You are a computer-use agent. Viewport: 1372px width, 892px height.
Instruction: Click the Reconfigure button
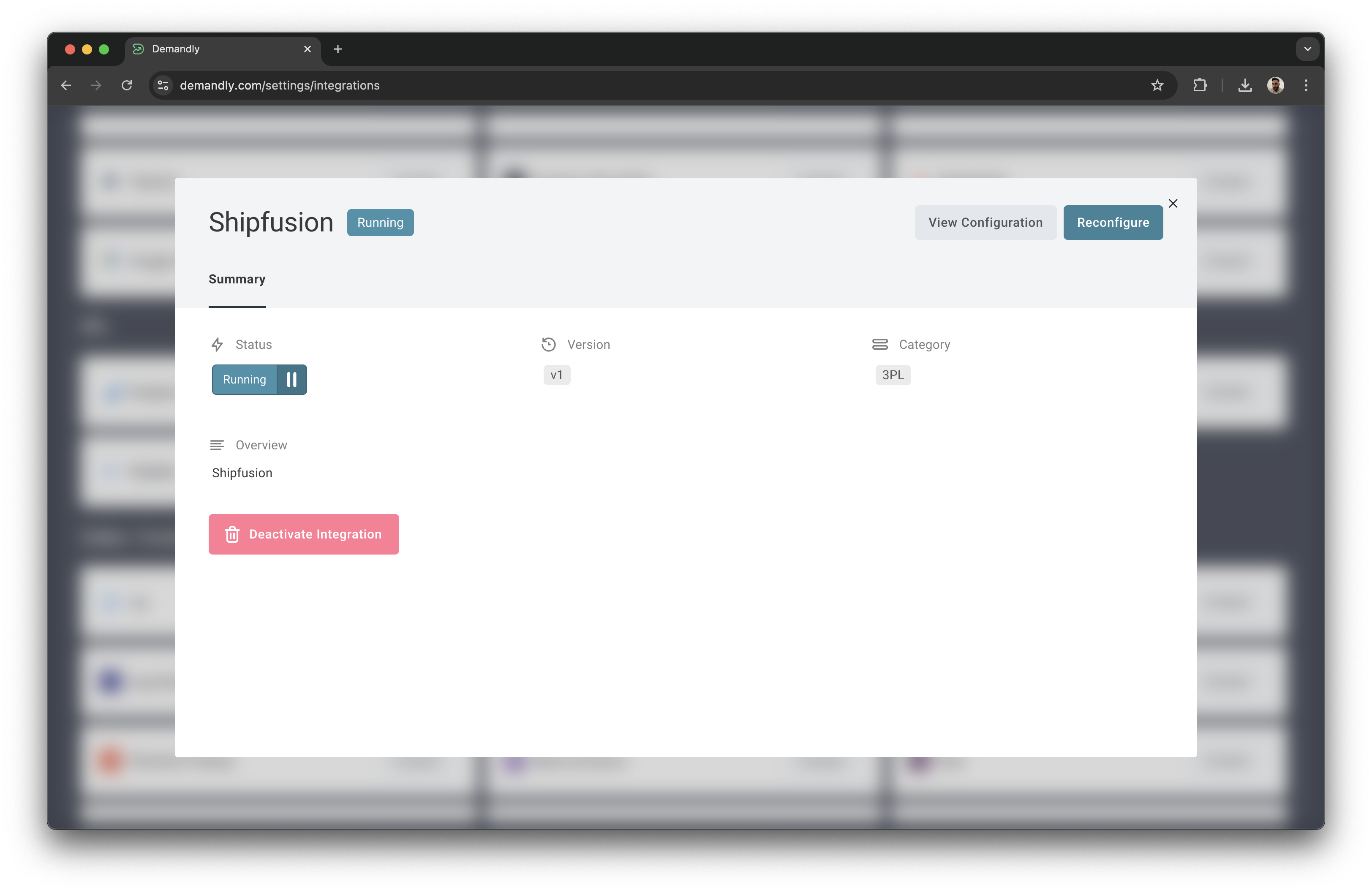coord(1113,223)
